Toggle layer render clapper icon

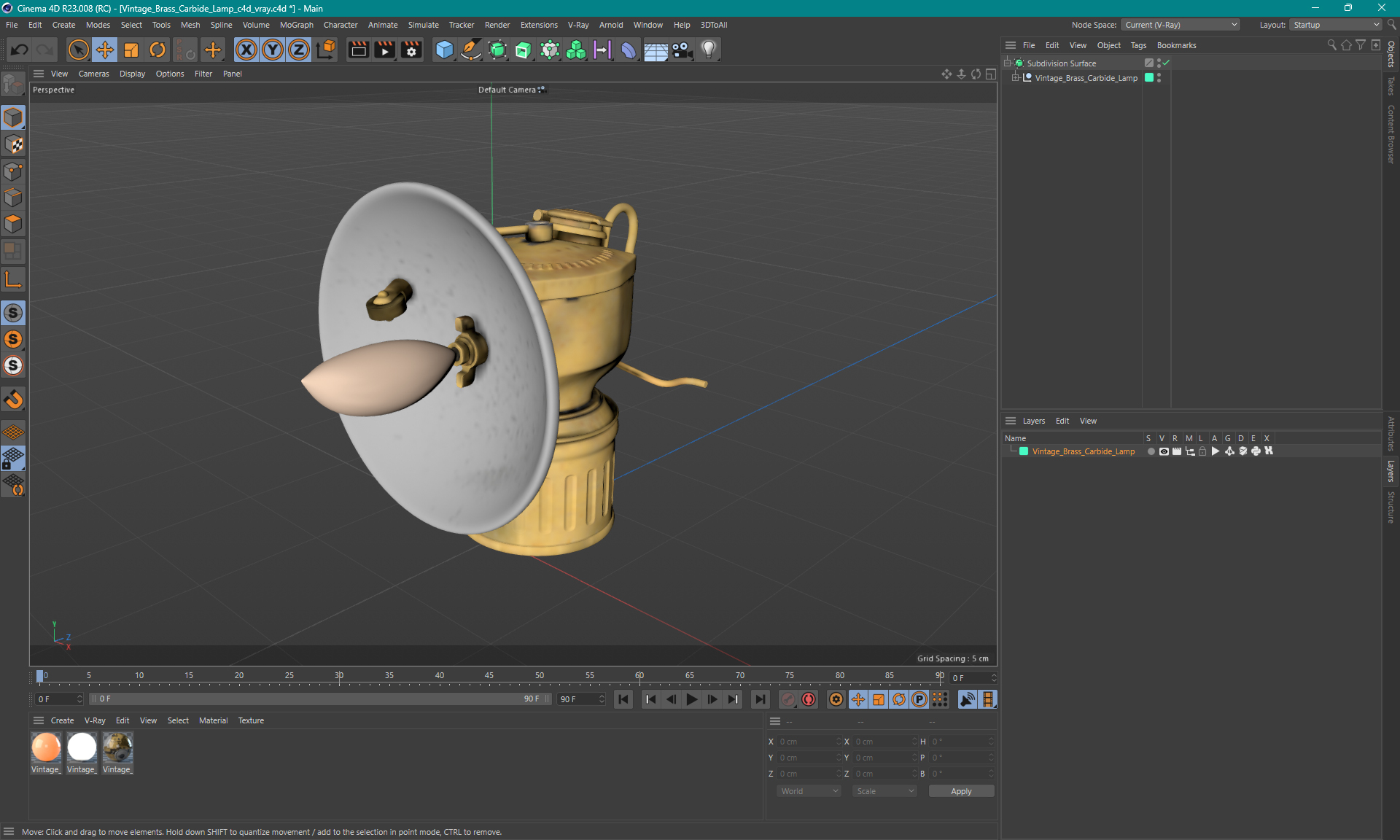tap(1177, 451)
